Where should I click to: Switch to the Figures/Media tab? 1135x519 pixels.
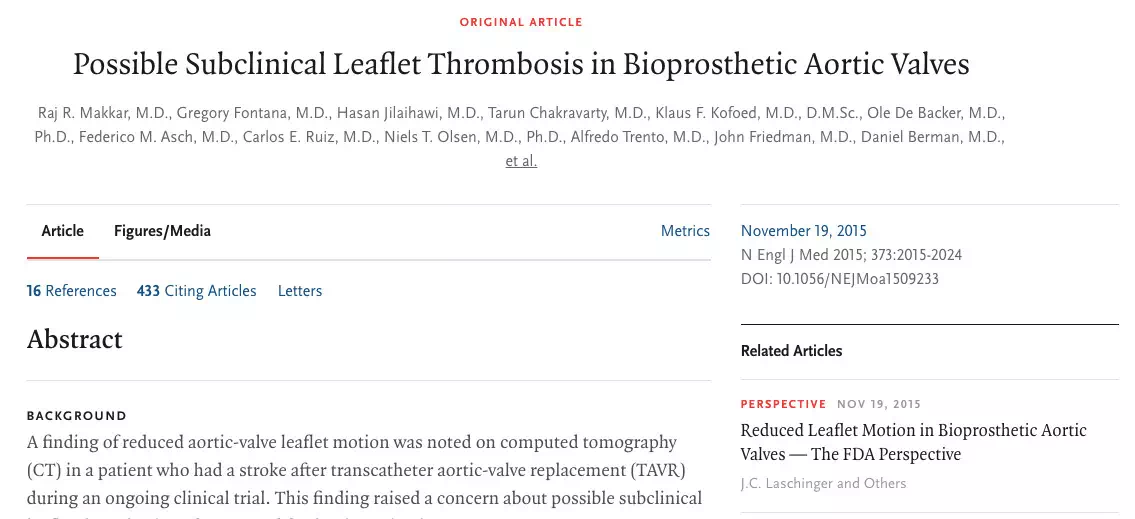point(162,231)
